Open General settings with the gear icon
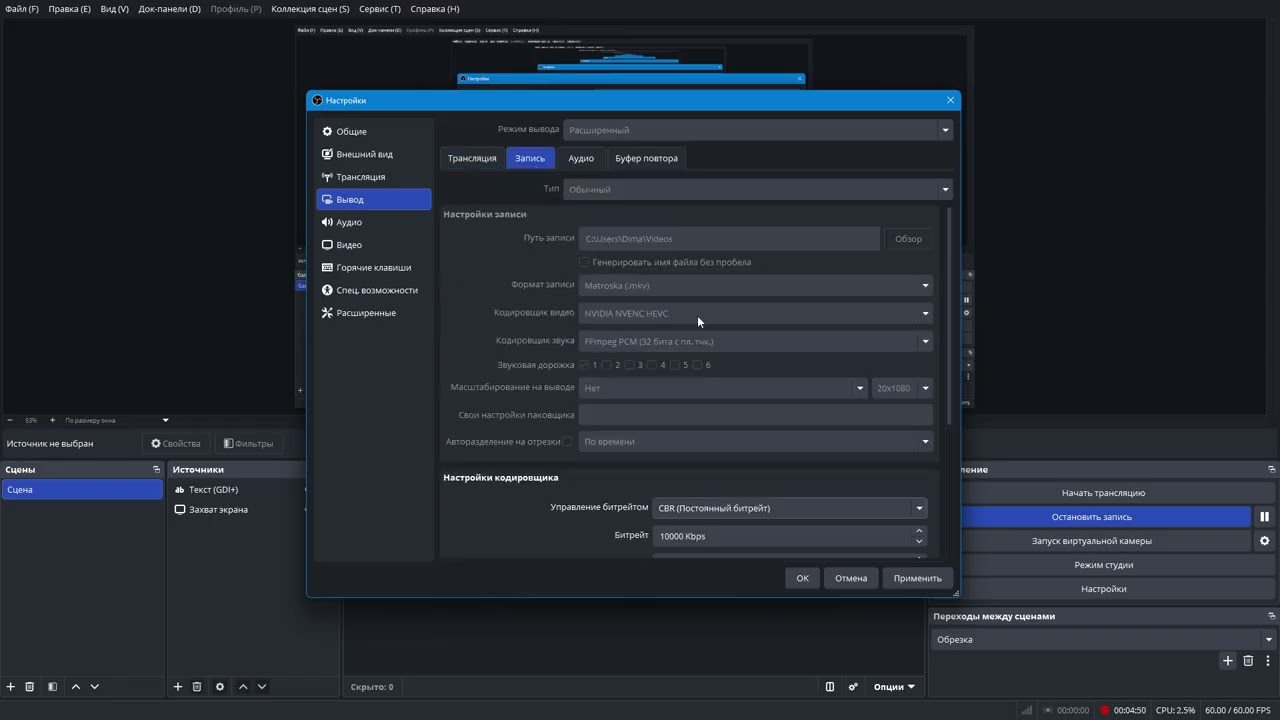The image size is (1280, 720). (374, 131)
